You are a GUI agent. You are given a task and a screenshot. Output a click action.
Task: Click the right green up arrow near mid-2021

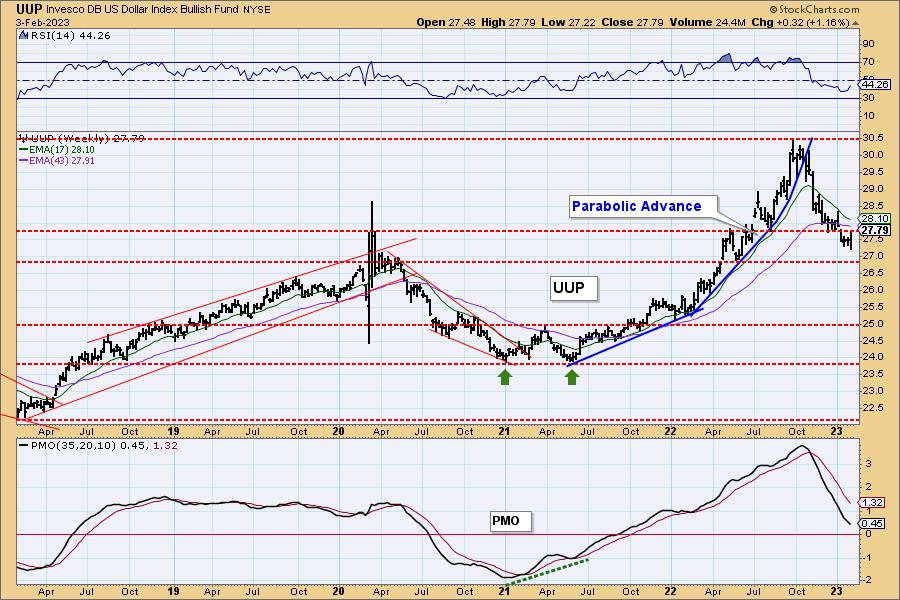tap(572, 377)
